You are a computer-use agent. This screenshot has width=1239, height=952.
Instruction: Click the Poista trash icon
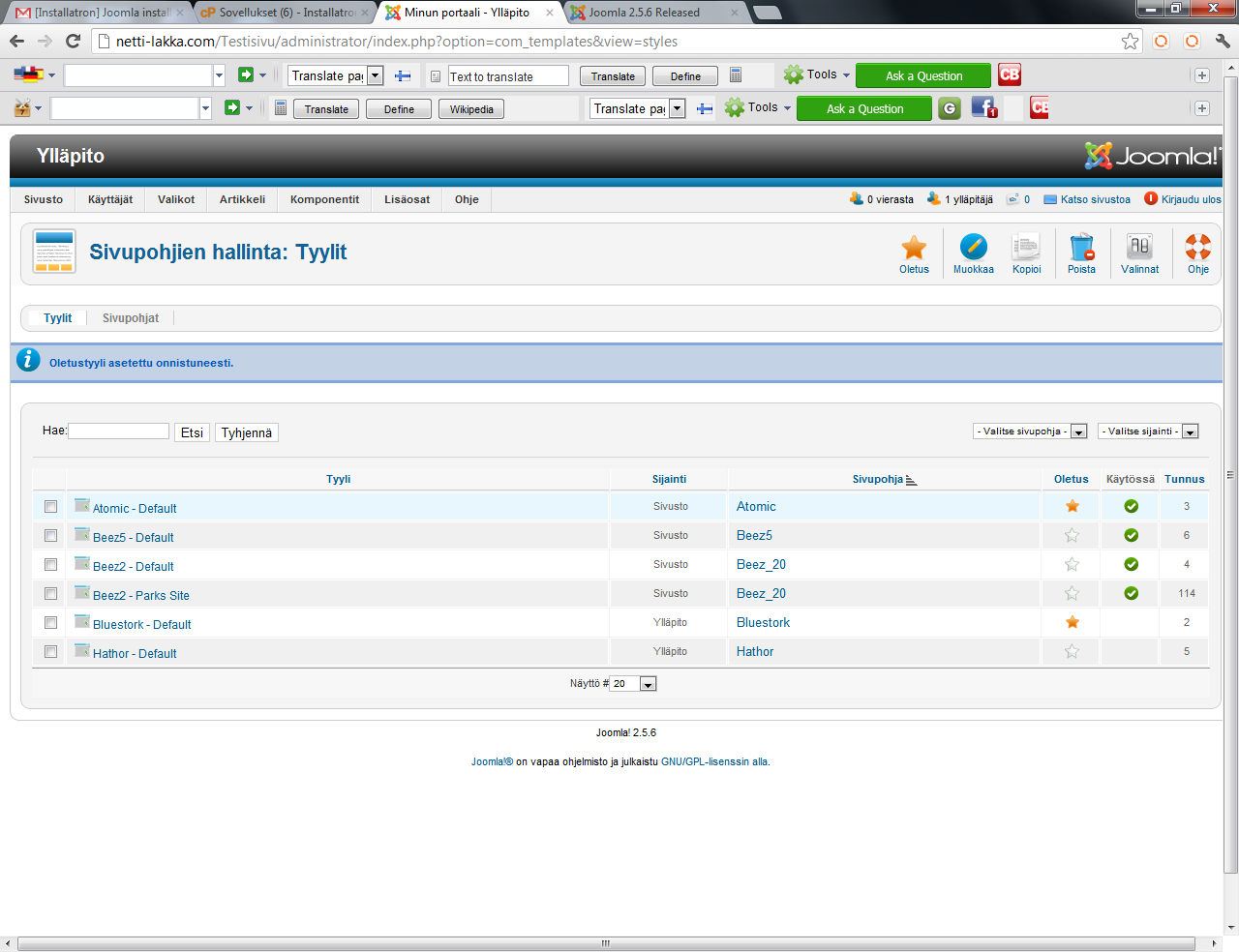coord(1081,248)
